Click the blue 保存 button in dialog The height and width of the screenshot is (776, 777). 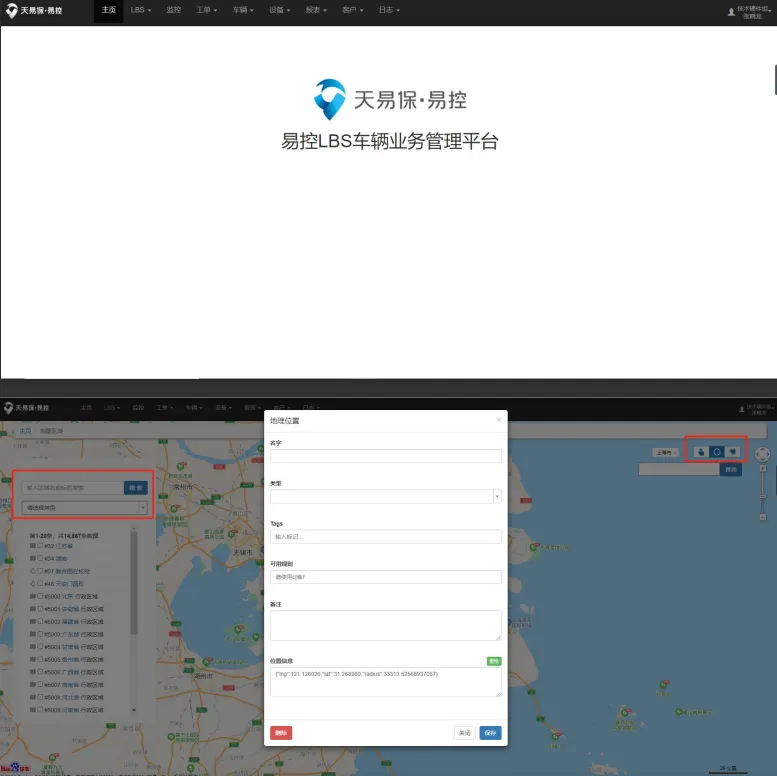tap(490, 733)
